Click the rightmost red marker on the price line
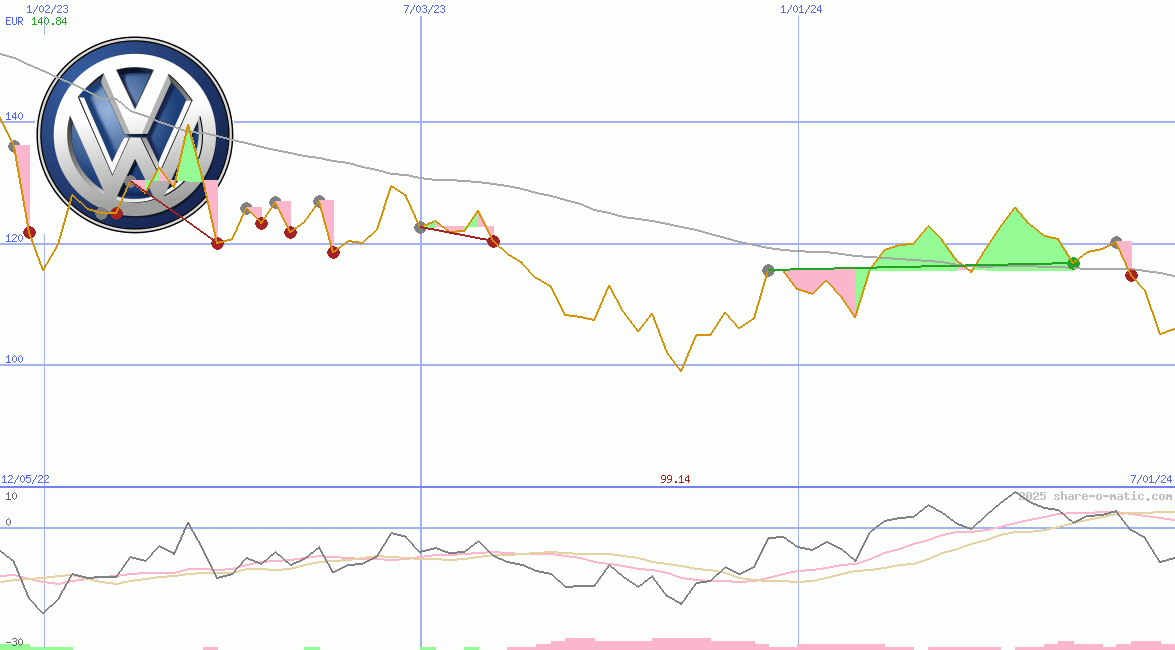 coord(1131,275)
